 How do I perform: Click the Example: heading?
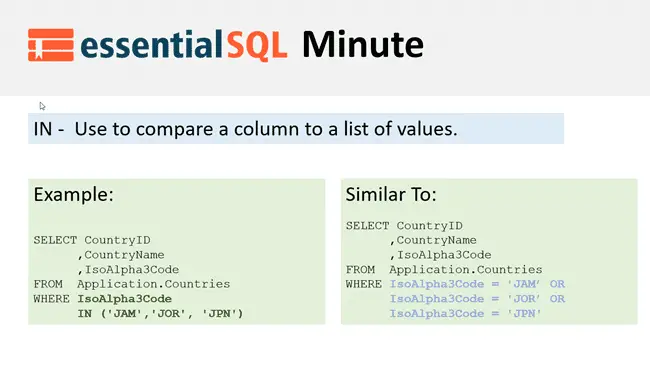[x=74, y=194]
